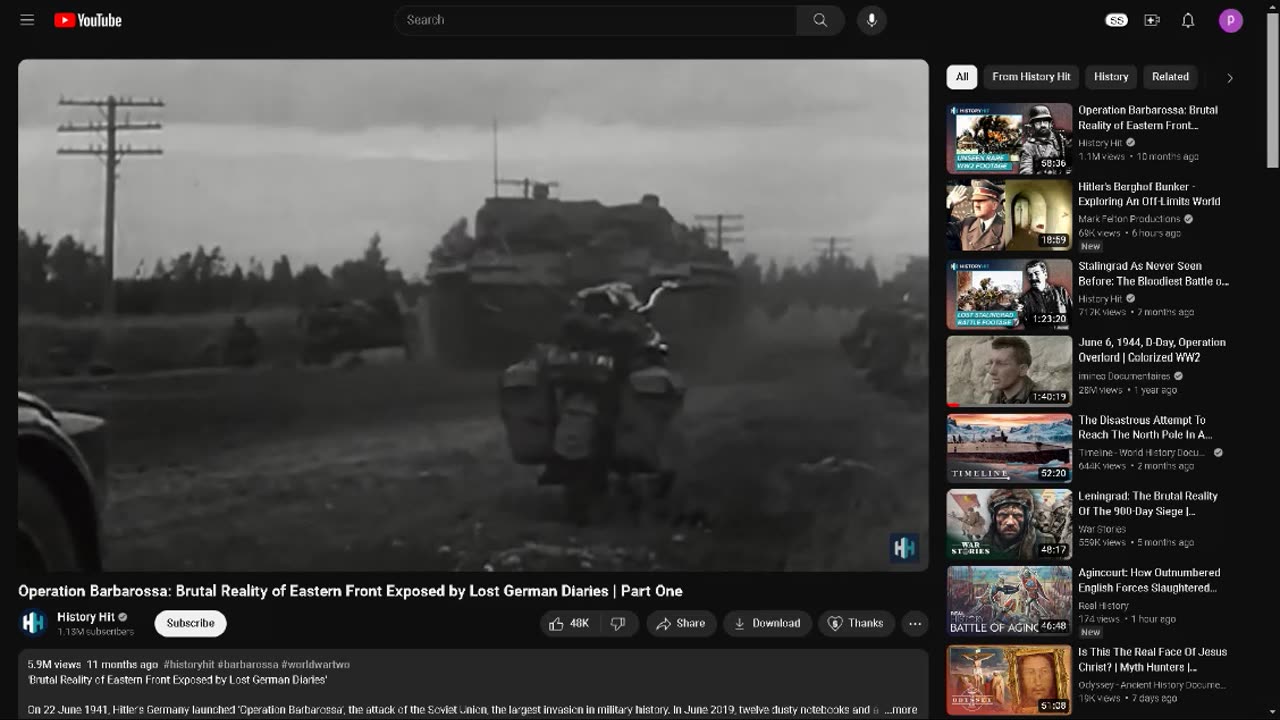Click title 'June 6, 1944, D-Day, Operation'

(1152, 350)
